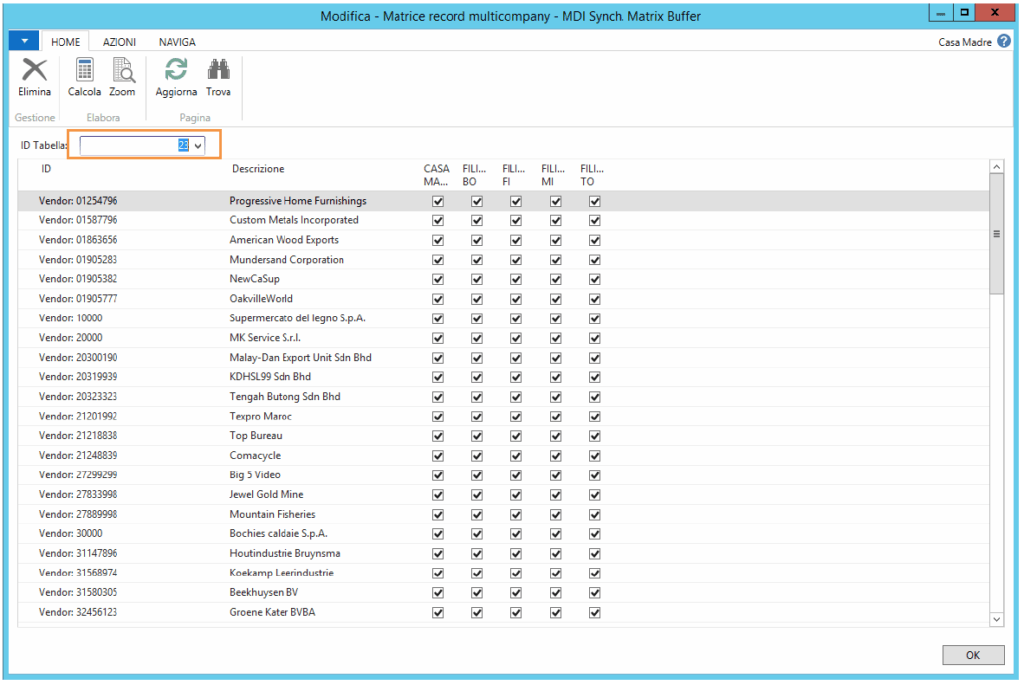
Task: Open help via the question mark icon
Action: (1004, 42)
